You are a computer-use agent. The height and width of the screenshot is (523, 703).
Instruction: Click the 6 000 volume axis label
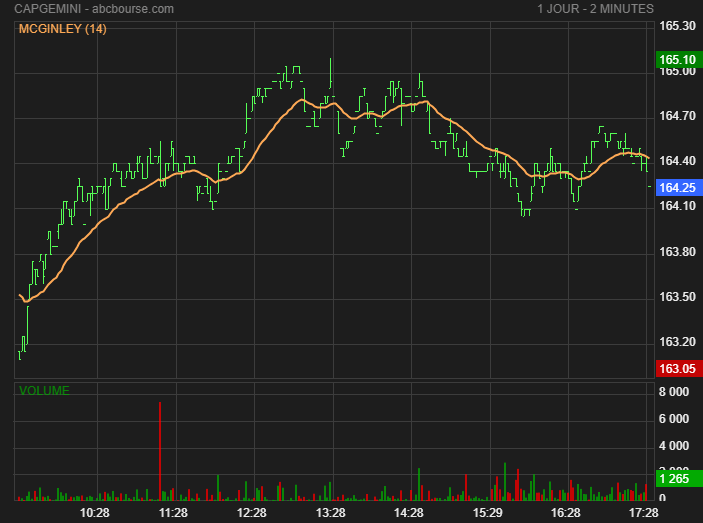coord(674,419)
